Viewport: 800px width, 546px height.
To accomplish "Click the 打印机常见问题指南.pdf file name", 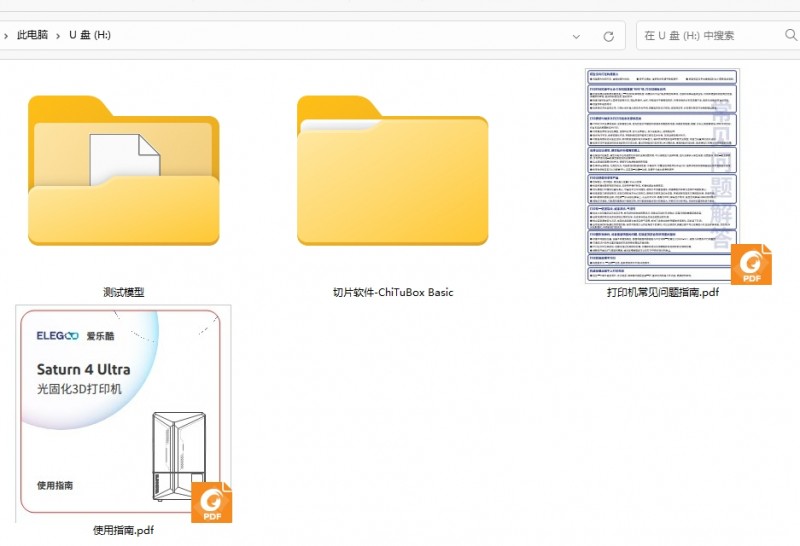I will 663,292.
